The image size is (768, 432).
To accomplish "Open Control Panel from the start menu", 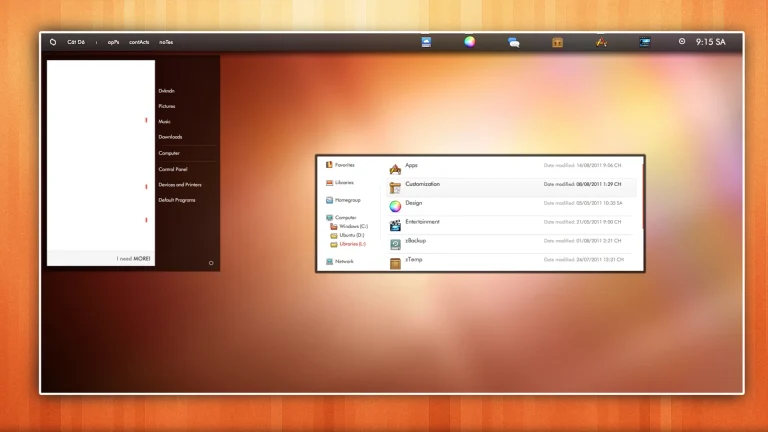I will pos(173,169).
